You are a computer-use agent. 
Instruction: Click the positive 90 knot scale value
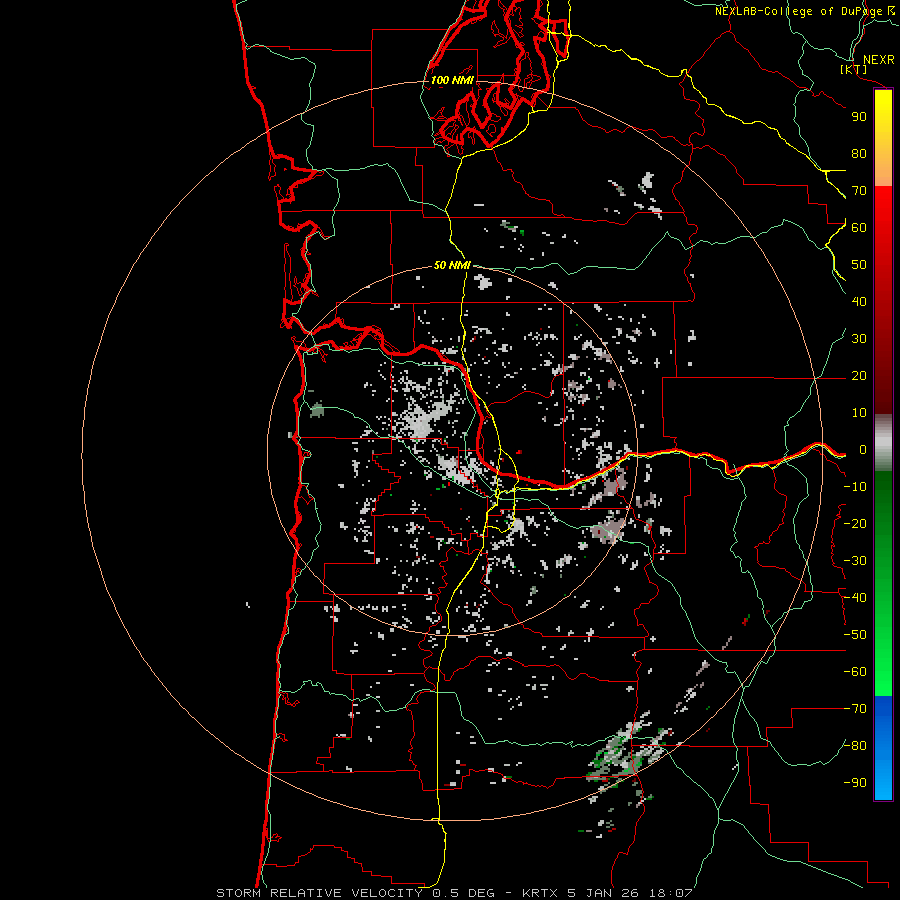point(859,117)
